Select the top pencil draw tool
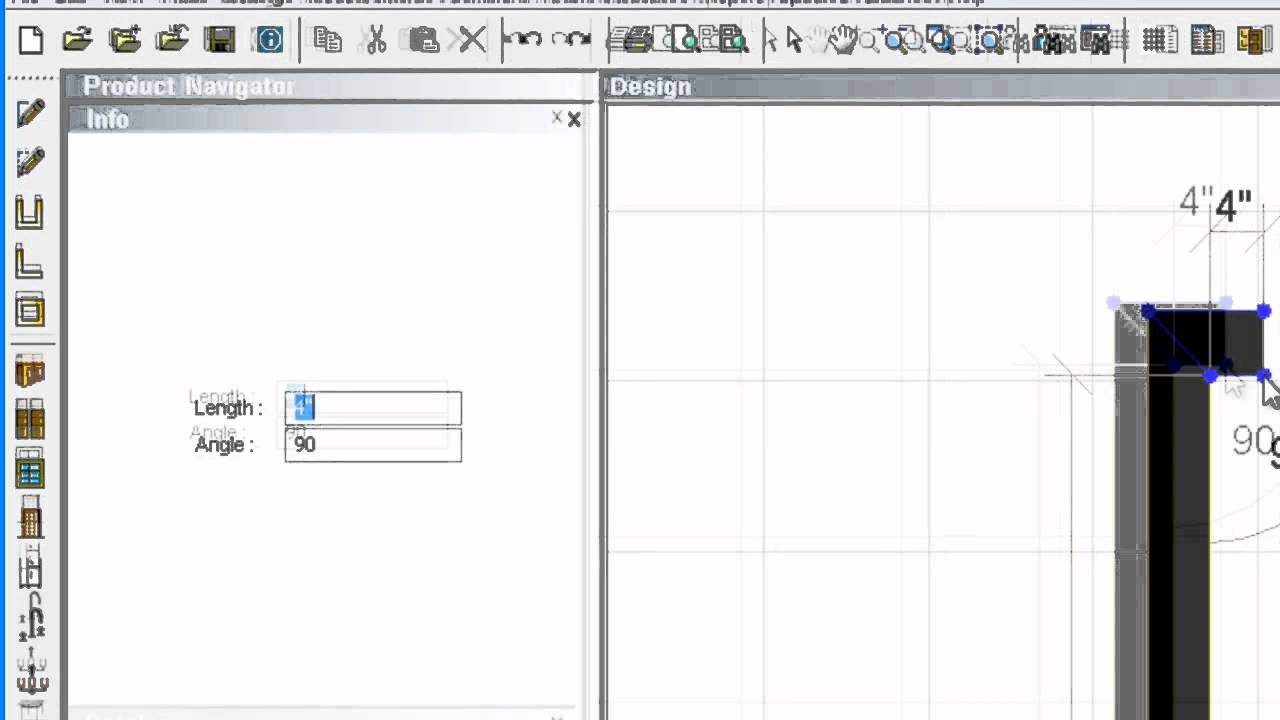 pyautogui.click(x=30, y=112)
